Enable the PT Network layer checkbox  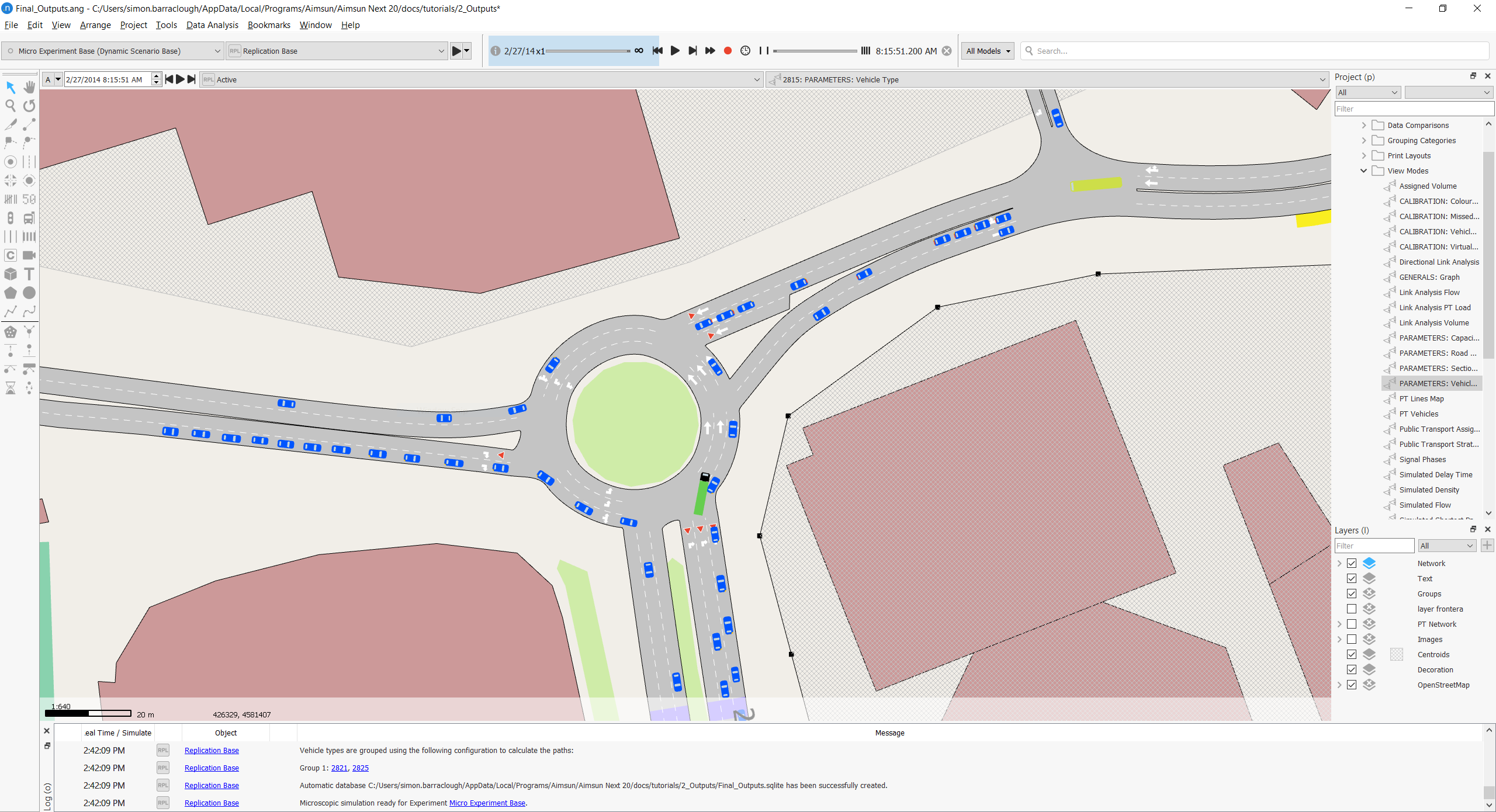pyautogui.click(x=1352, y=624)
